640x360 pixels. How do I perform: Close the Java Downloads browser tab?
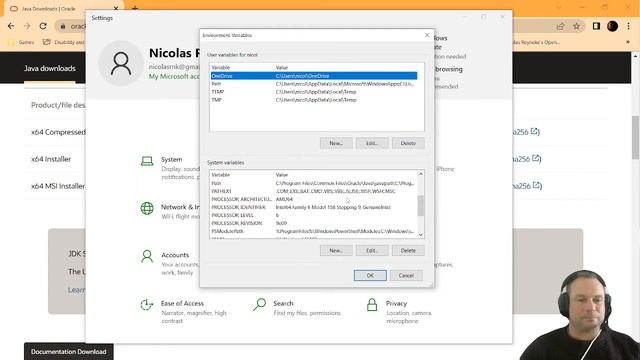point(116,8)
